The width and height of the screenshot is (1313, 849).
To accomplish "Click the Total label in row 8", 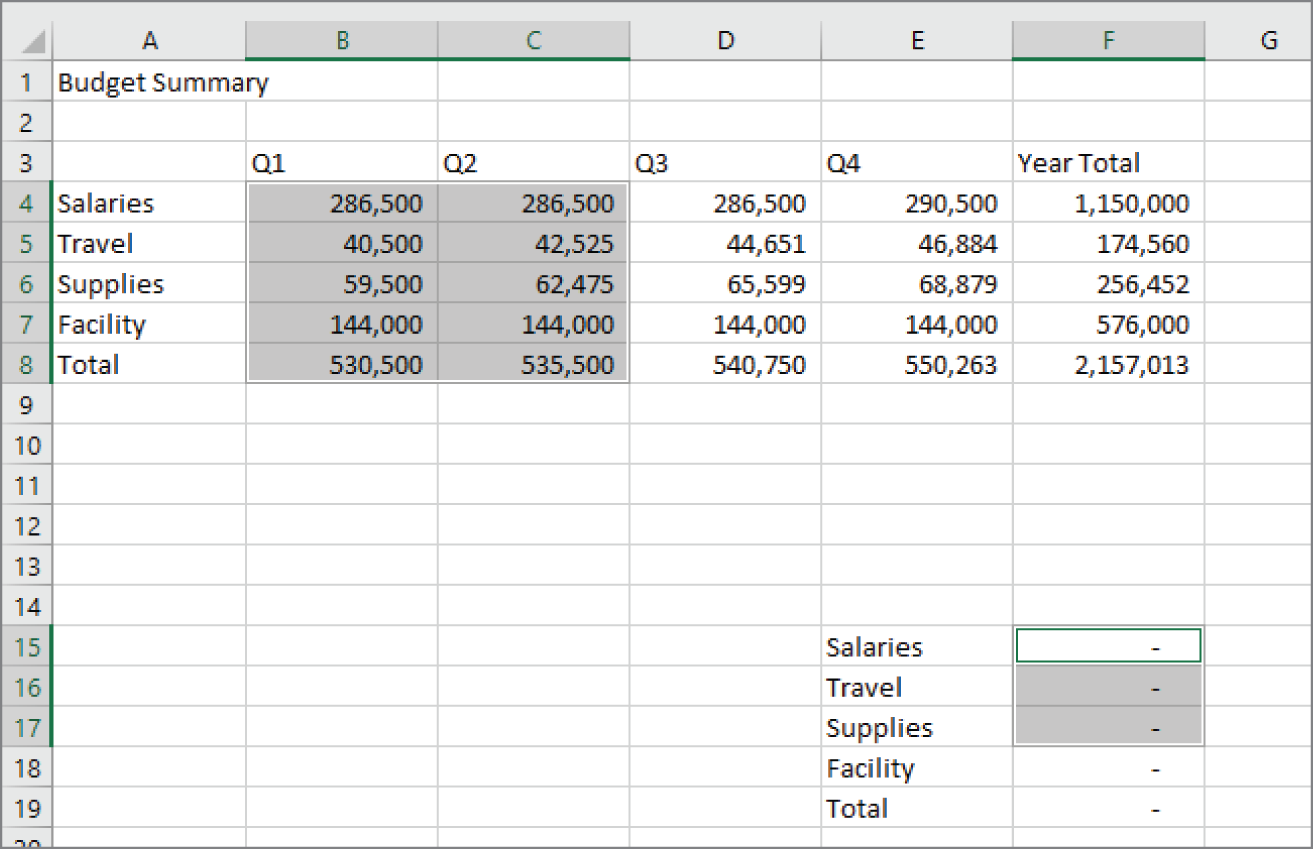I will click(x=149, y=364).
